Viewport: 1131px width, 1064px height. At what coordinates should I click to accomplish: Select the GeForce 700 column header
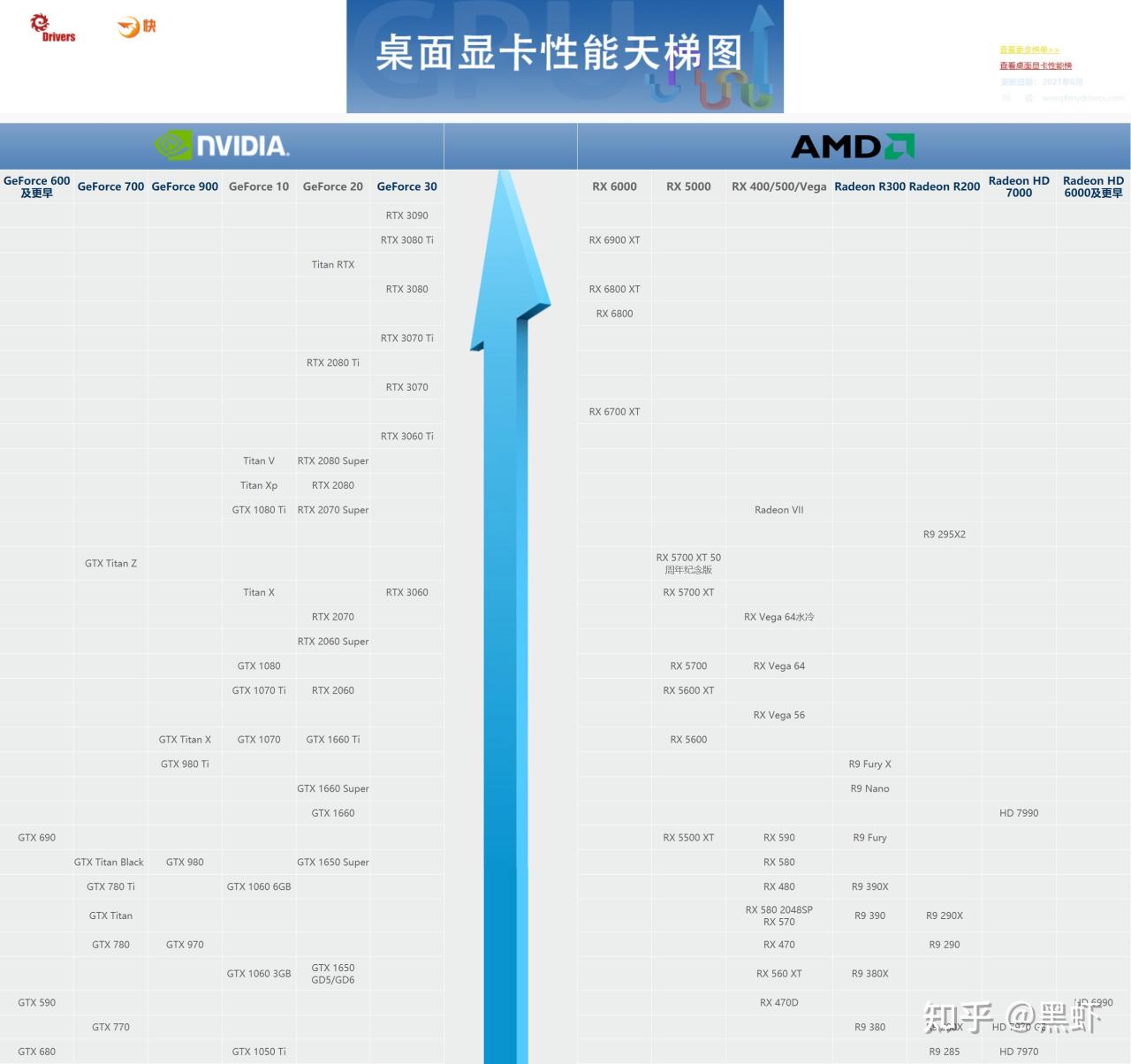click(x=110, y=186)
